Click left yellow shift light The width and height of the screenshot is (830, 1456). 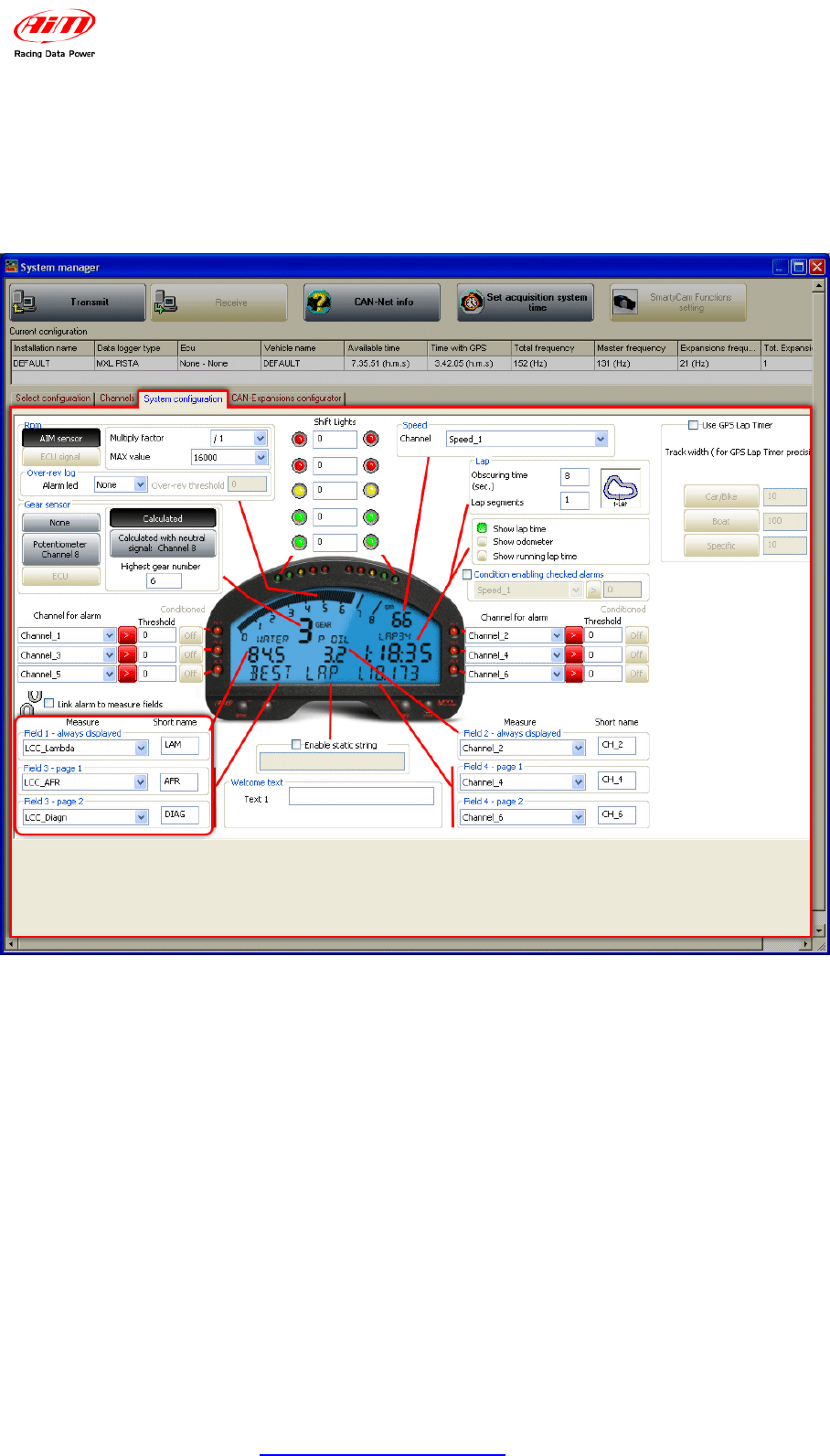[x=299, y=491]
